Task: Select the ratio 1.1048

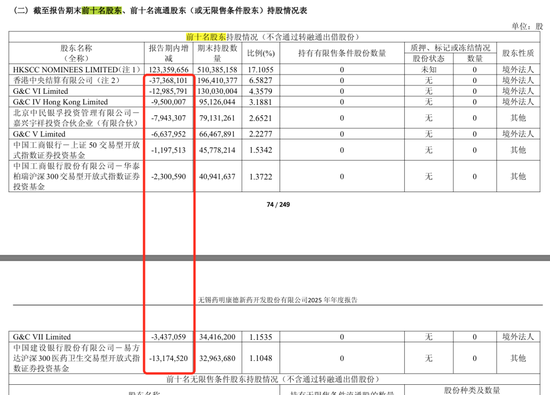Action: (x=261, y=358)
